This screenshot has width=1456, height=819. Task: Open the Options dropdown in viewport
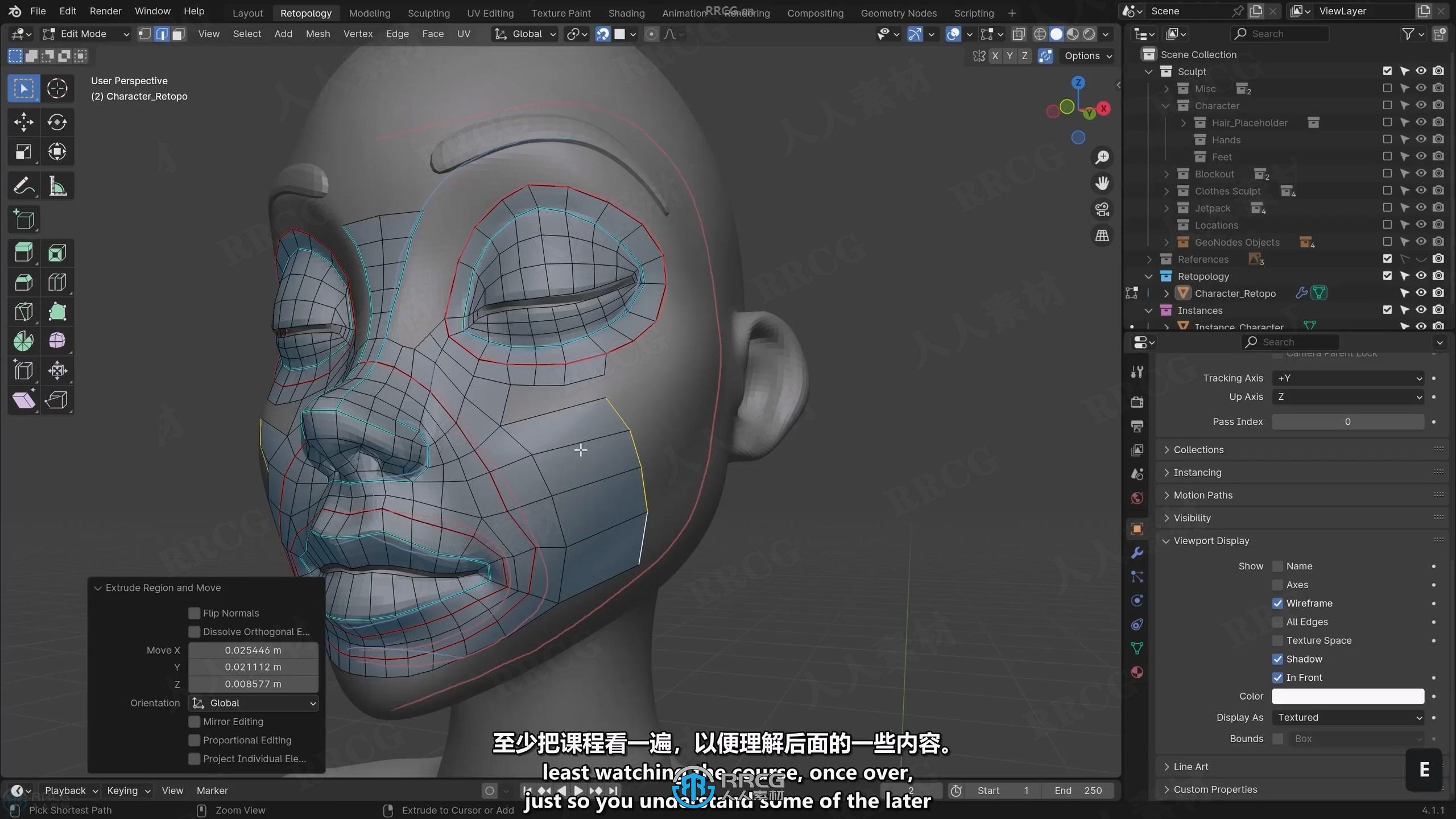[x=1088, y=56]
